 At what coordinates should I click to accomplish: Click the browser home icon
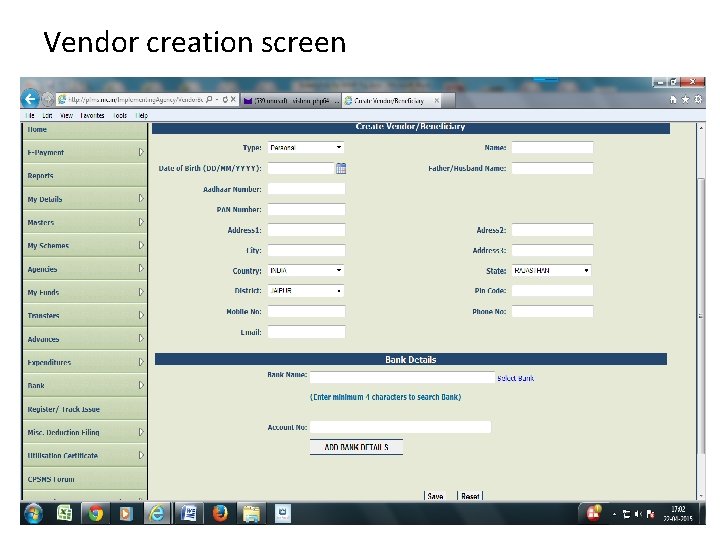[673, 99]
